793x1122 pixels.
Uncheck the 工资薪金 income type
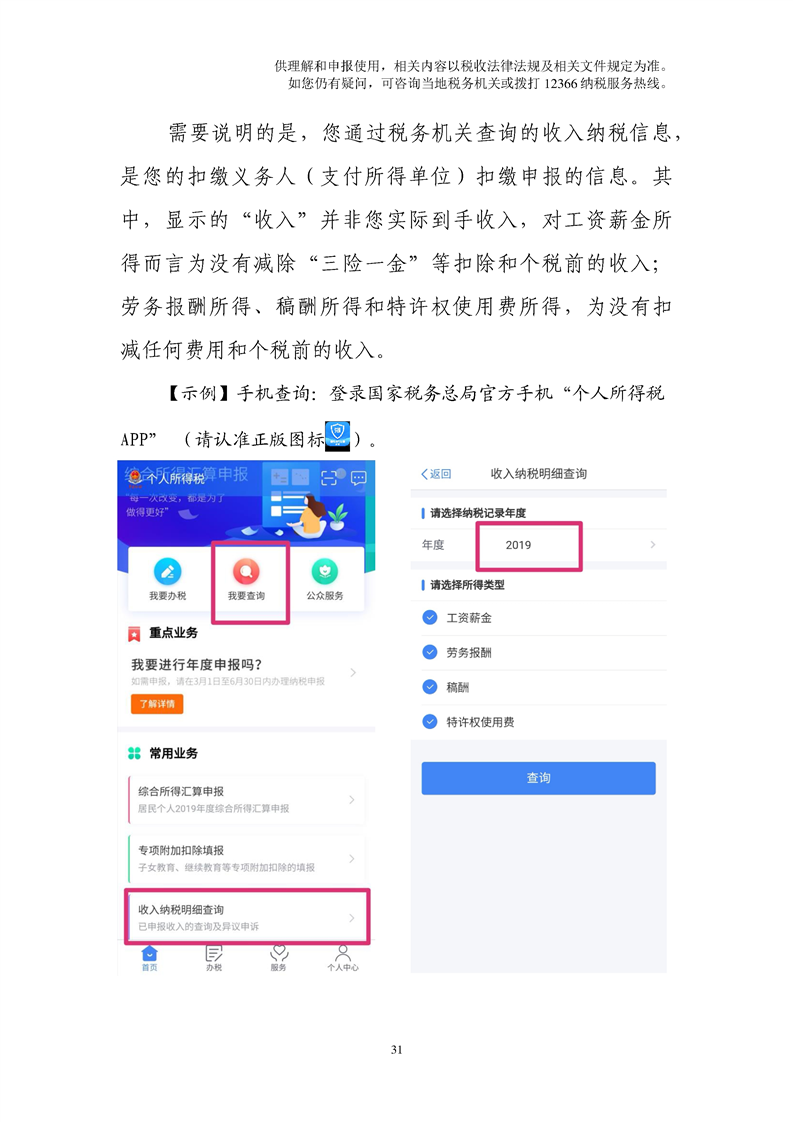click(429, 618)
